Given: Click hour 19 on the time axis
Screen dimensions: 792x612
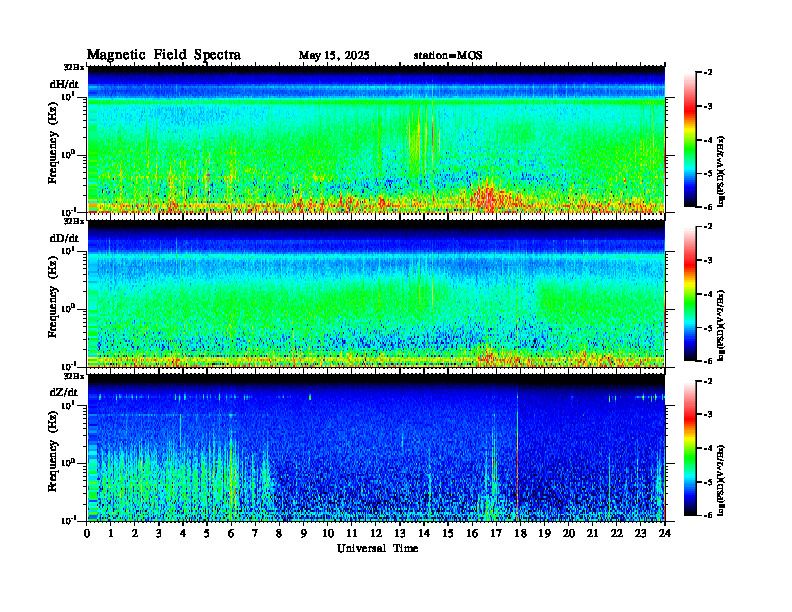Looking at the screenshot, I should tap(544, 534).
